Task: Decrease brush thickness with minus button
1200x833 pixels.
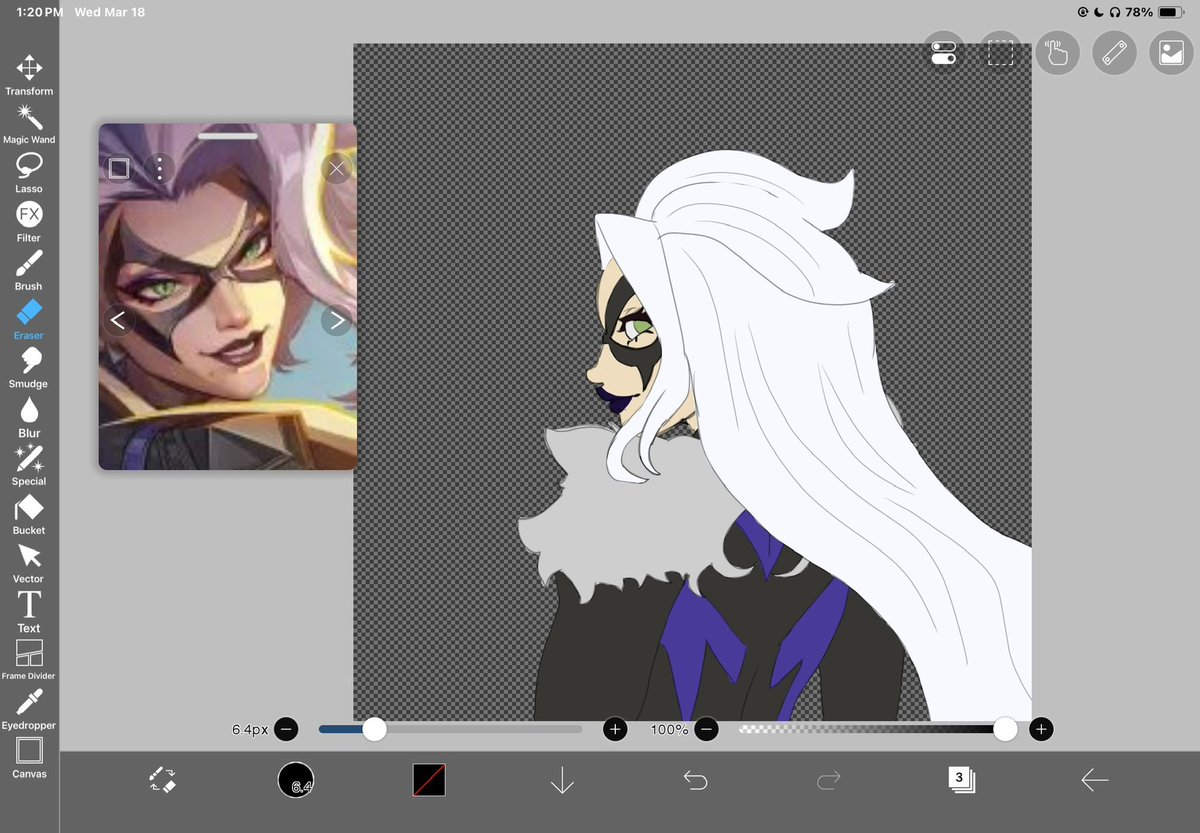Action: coord(285,730)
